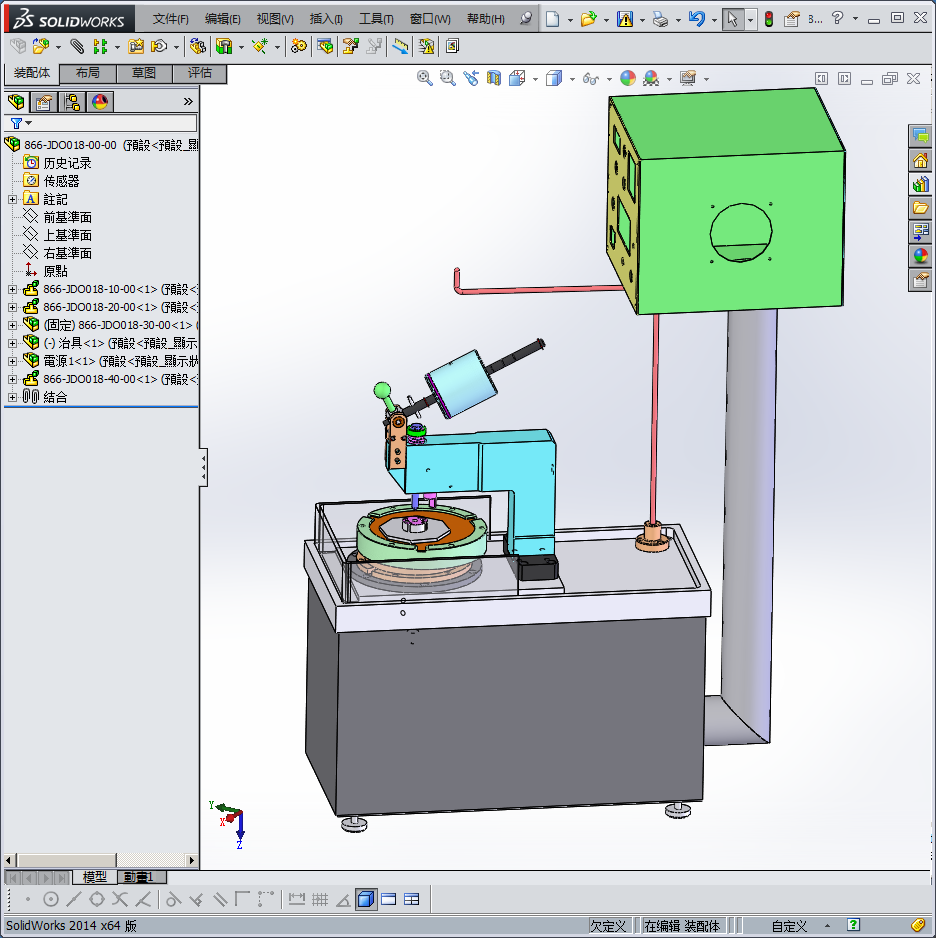Click the Zoom to Fit magnifier icon
936x938 pixels.
pyautogui.click(x=425, y=78)
